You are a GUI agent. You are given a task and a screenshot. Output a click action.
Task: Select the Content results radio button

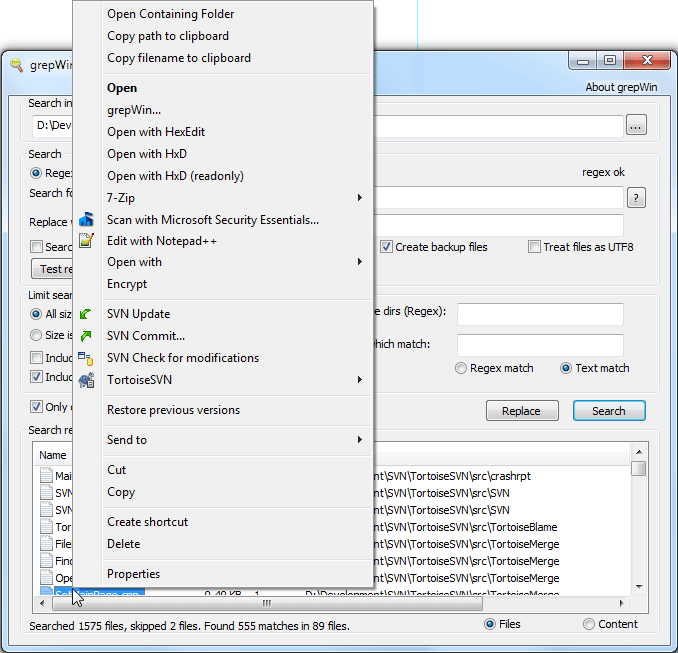pos(588,624)
